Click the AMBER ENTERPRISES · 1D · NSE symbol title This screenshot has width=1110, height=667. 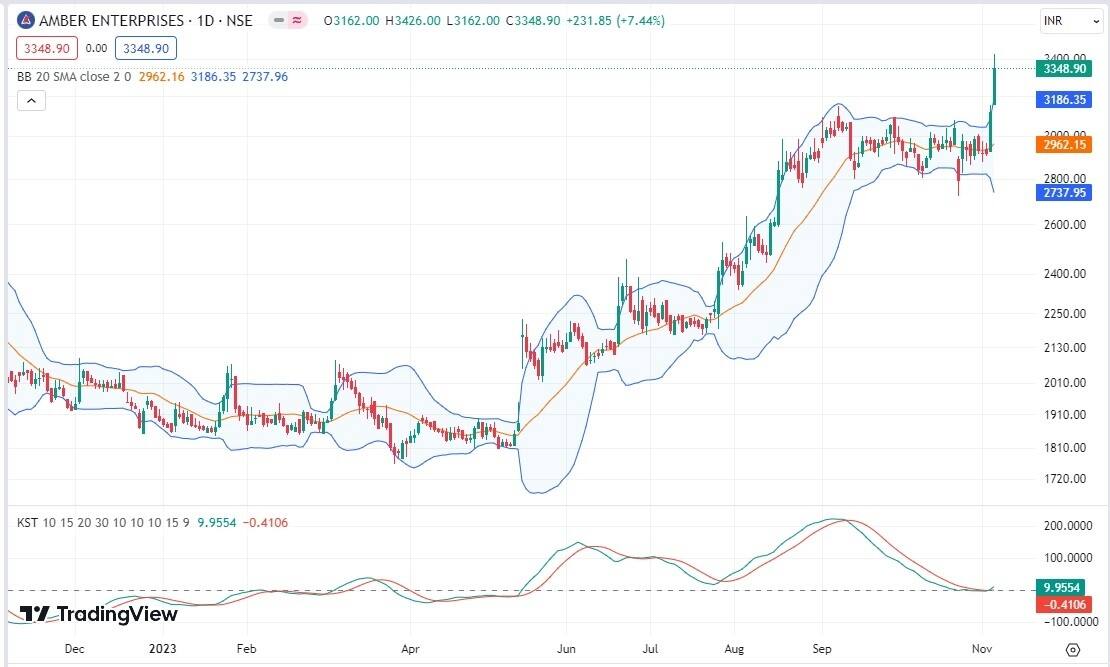(x=146, y=21)
